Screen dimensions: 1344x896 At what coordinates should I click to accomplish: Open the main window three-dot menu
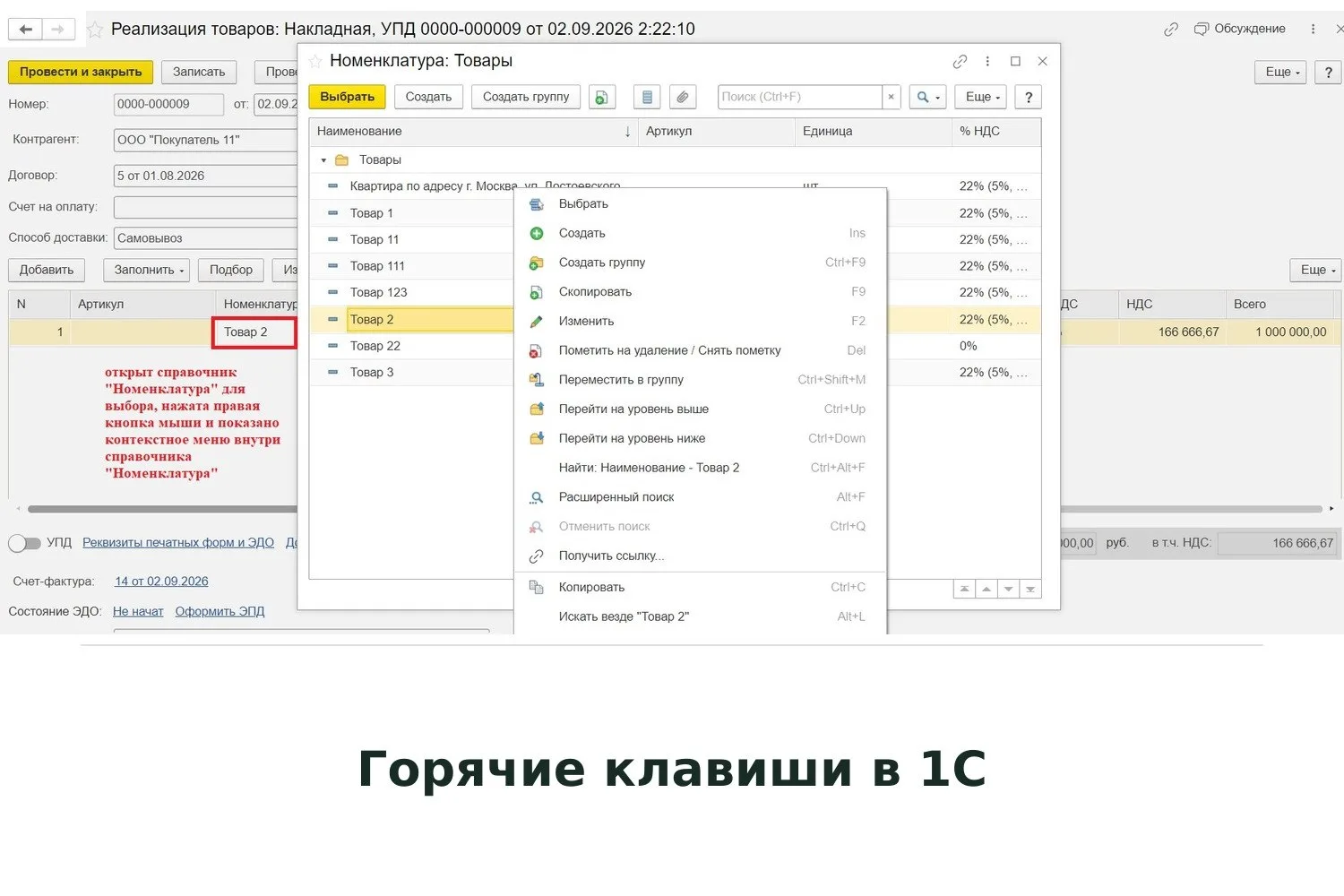pyautogui.click(x=1313, y=29)
